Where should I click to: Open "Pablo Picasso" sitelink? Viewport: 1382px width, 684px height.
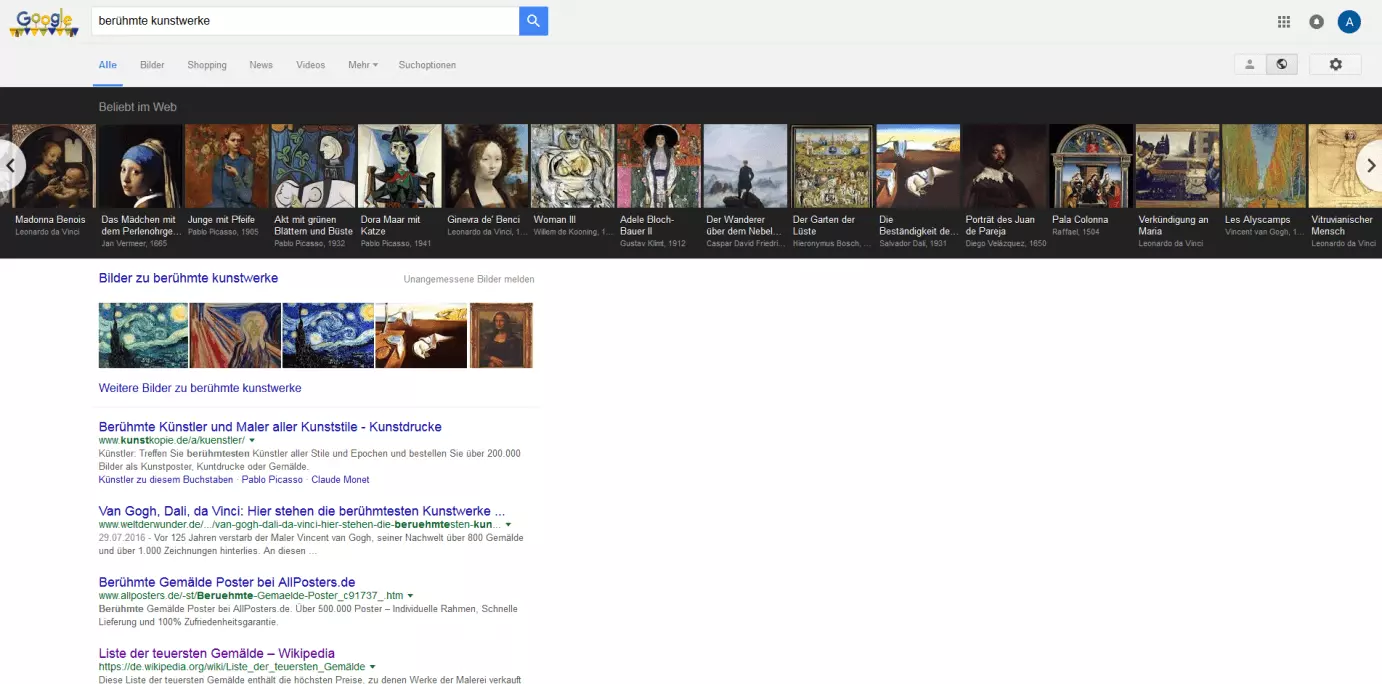pos(272,480)
